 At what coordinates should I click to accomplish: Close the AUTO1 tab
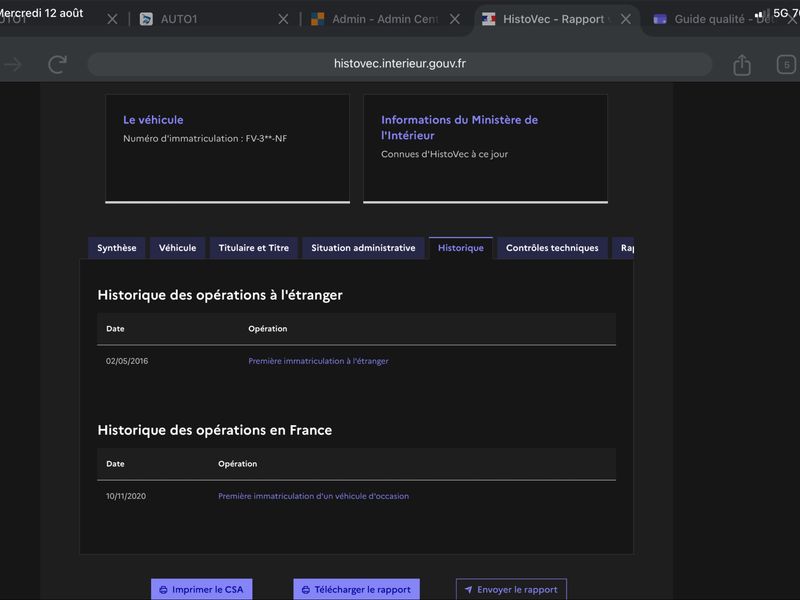click(283, 19)
